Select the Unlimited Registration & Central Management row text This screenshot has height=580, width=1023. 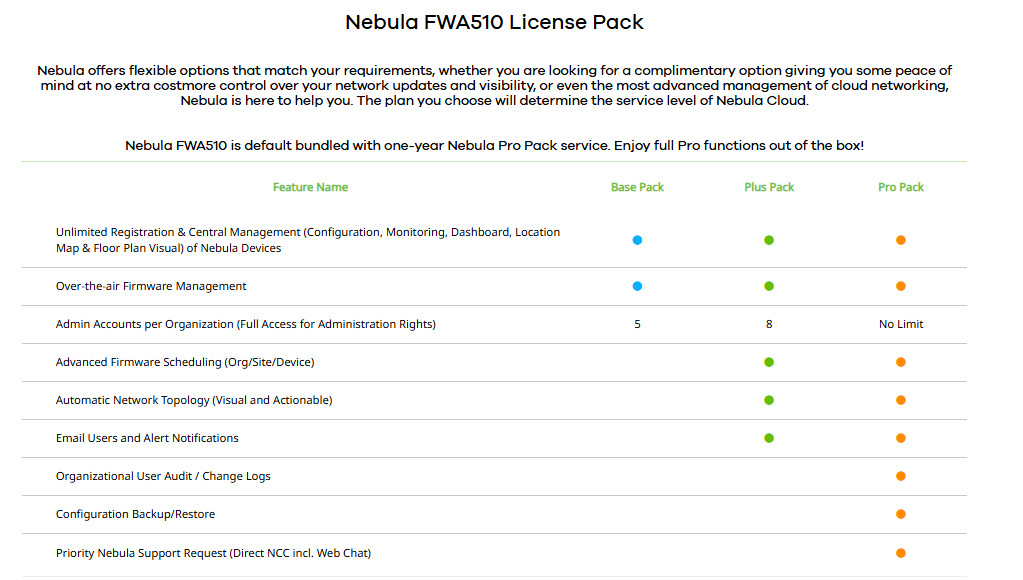coord(308,240)
